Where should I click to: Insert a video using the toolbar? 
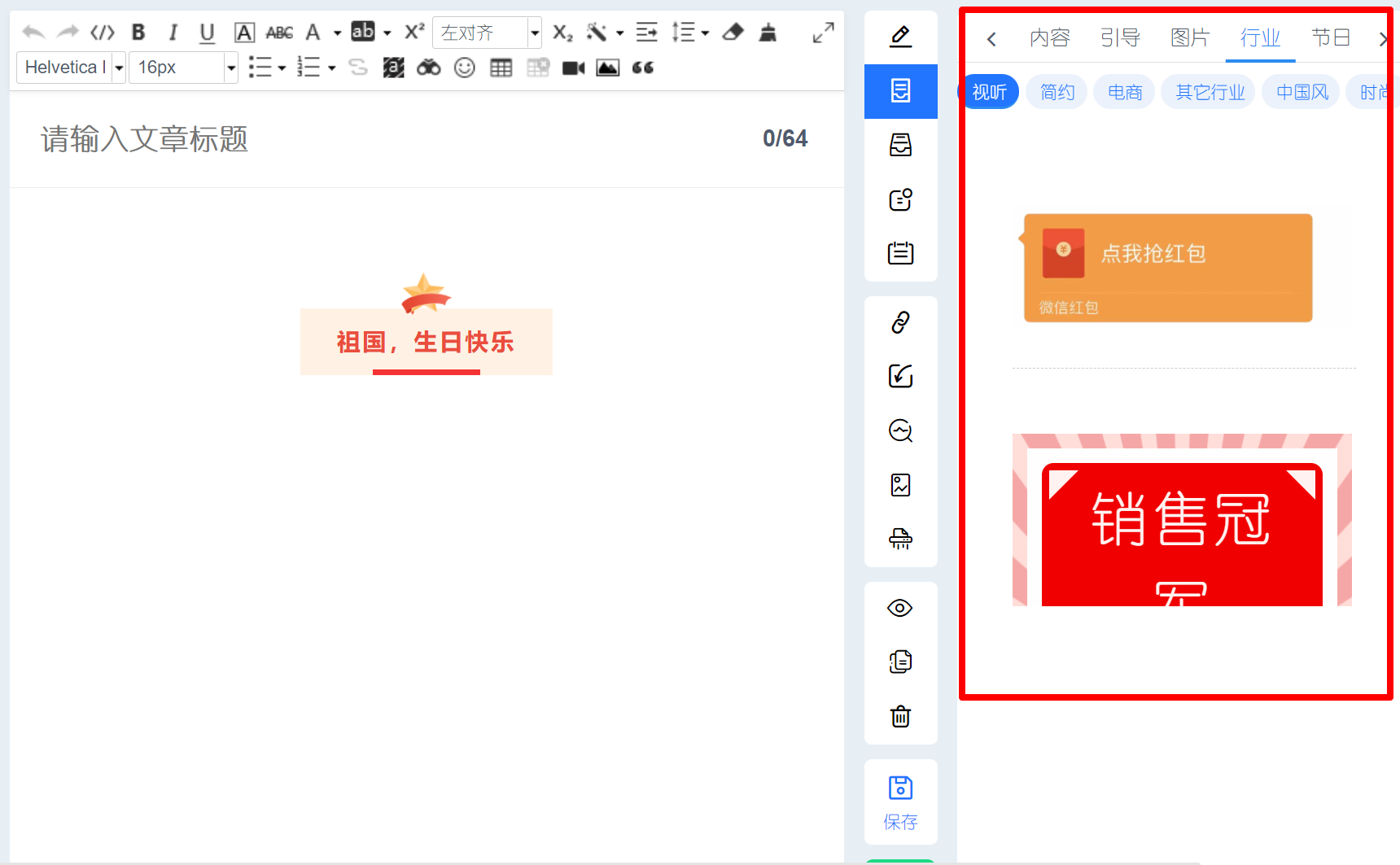click(x=573, y=68)
